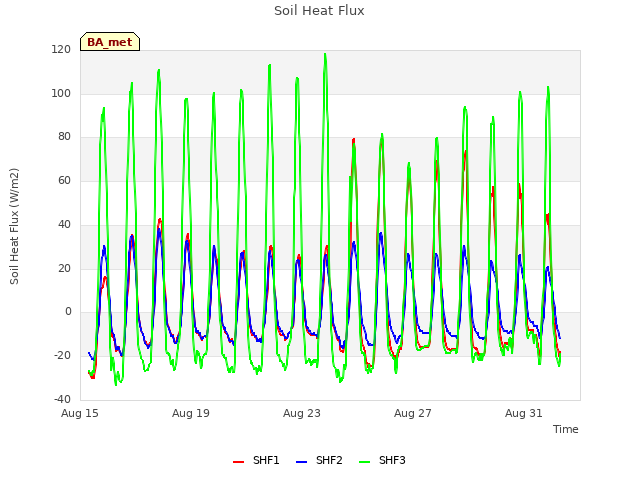Click the Time axis title
640x480 pixels.
[565, 429]
